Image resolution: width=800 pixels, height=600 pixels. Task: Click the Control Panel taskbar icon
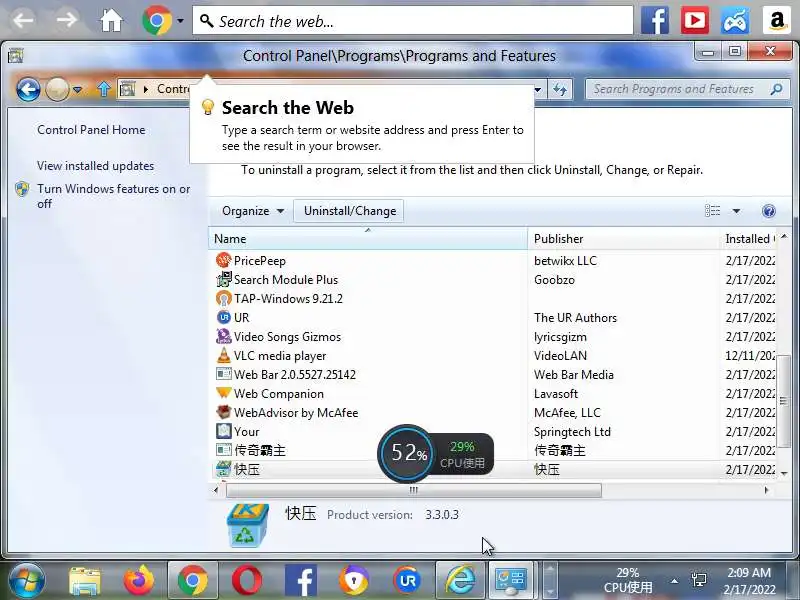point(511,581)
